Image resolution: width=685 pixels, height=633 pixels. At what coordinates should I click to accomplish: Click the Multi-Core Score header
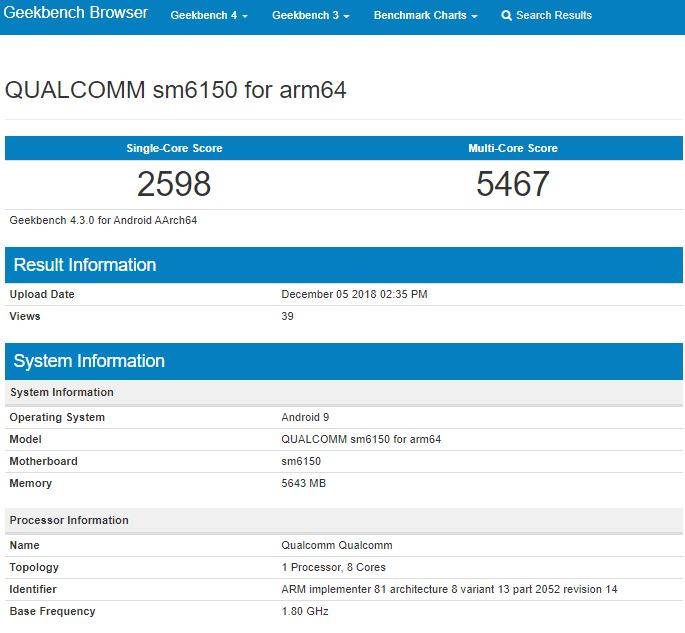(513, 148)
